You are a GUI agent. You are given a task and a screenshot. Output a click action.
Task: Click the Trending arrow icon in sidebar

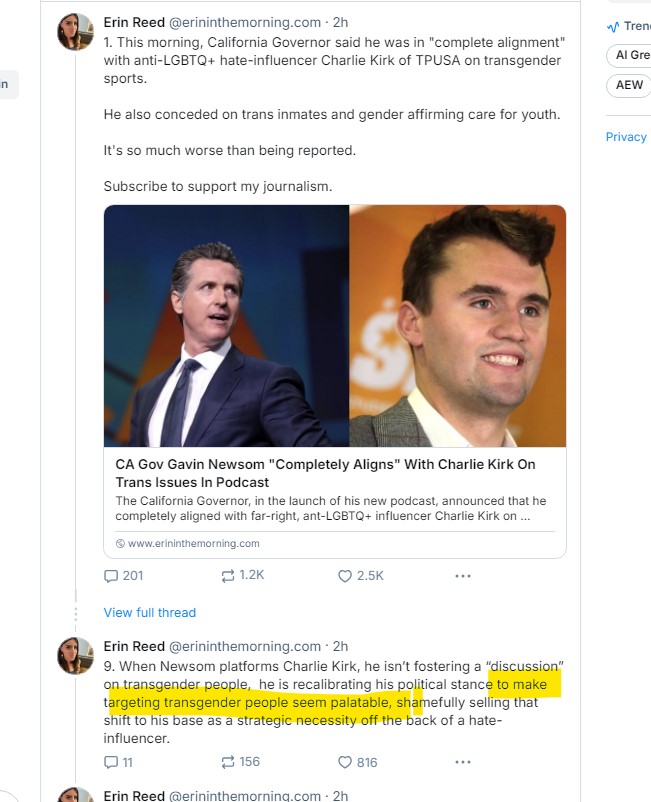pyautogui.click(x=612, y=26)
